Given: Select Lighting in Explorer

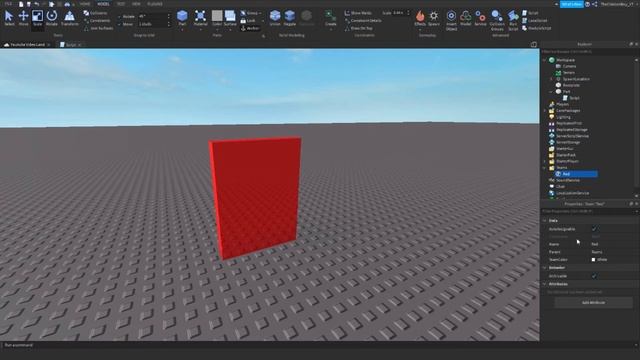Looking at the screenshot, I should [x=563, y=117].
